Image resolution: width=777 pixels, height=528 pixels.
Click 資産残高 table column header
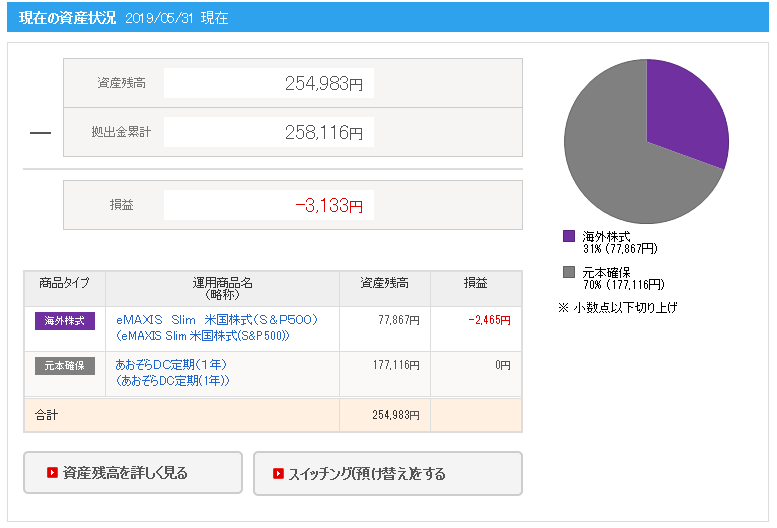[385, 283]
